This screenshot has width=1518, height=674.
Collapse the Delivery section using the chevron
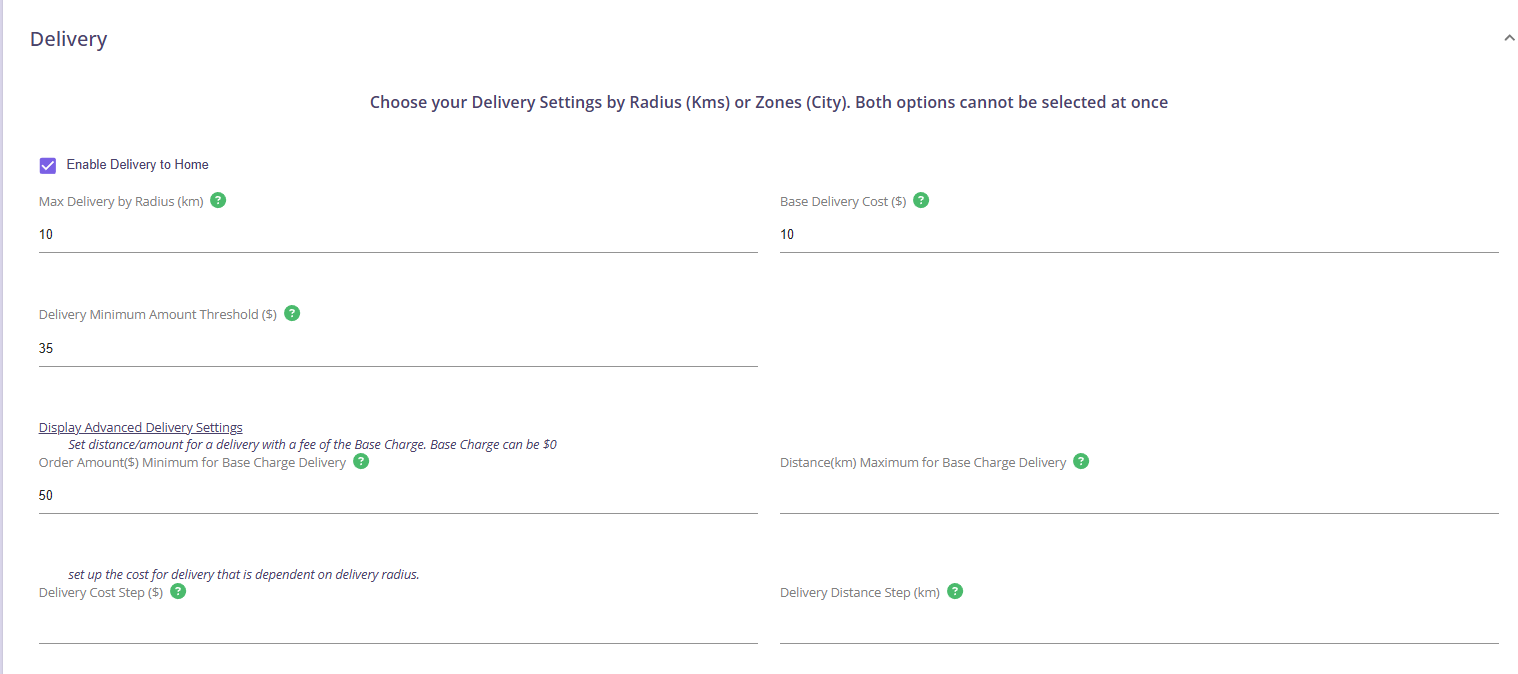pyautogui.click(x=1509, y=38)
